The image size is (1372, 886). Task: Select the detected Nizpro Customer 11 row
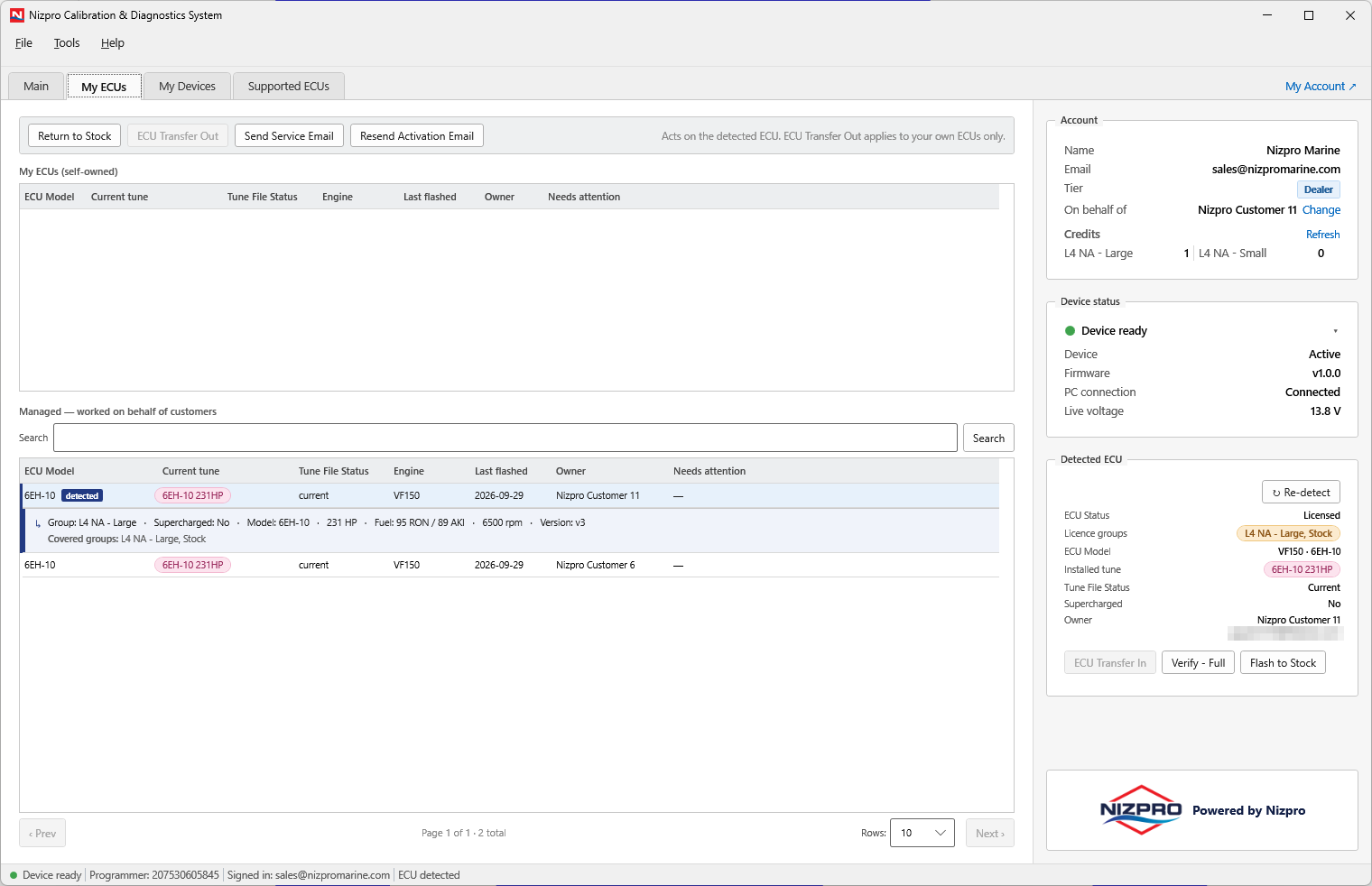coord(510,496)
